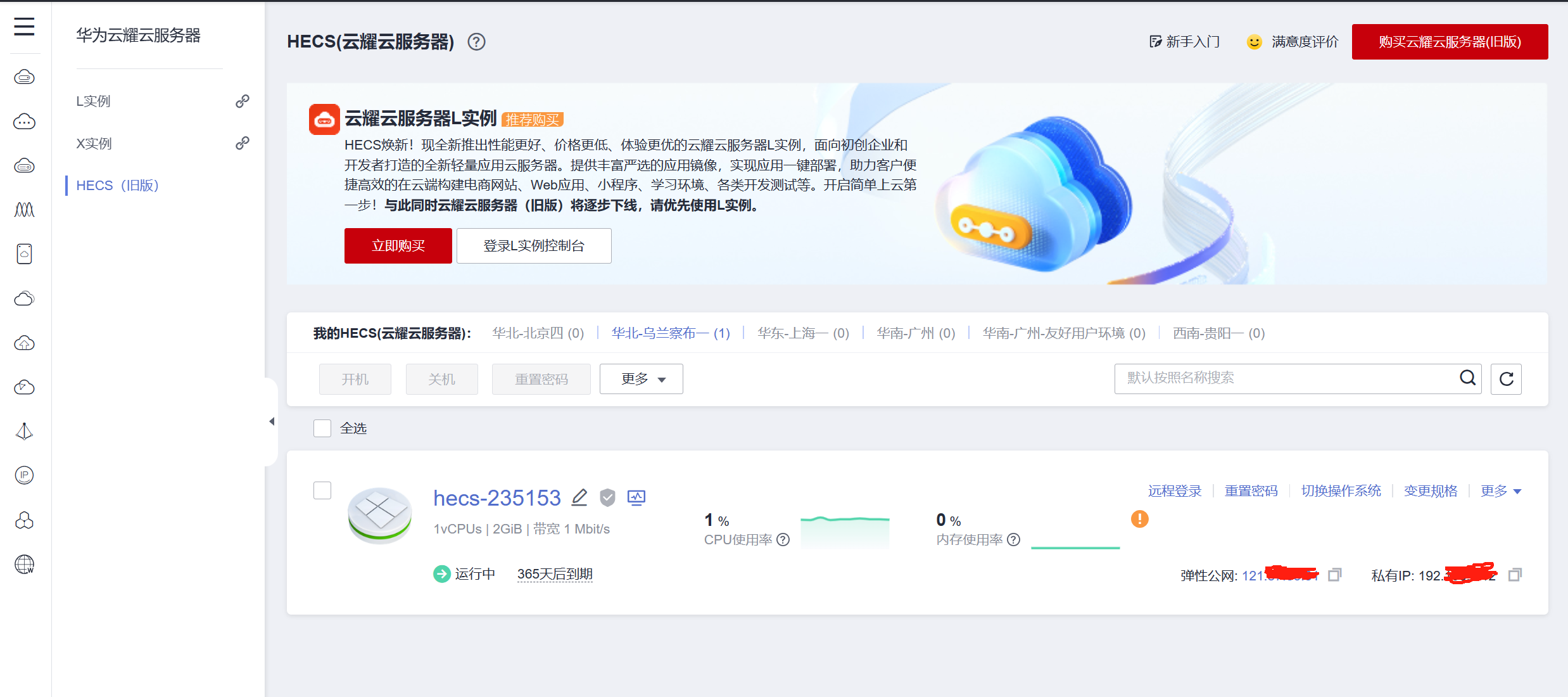Open the IP circle sidebar icon
The image size is (1568, 697).
click(x=24, y=475)
